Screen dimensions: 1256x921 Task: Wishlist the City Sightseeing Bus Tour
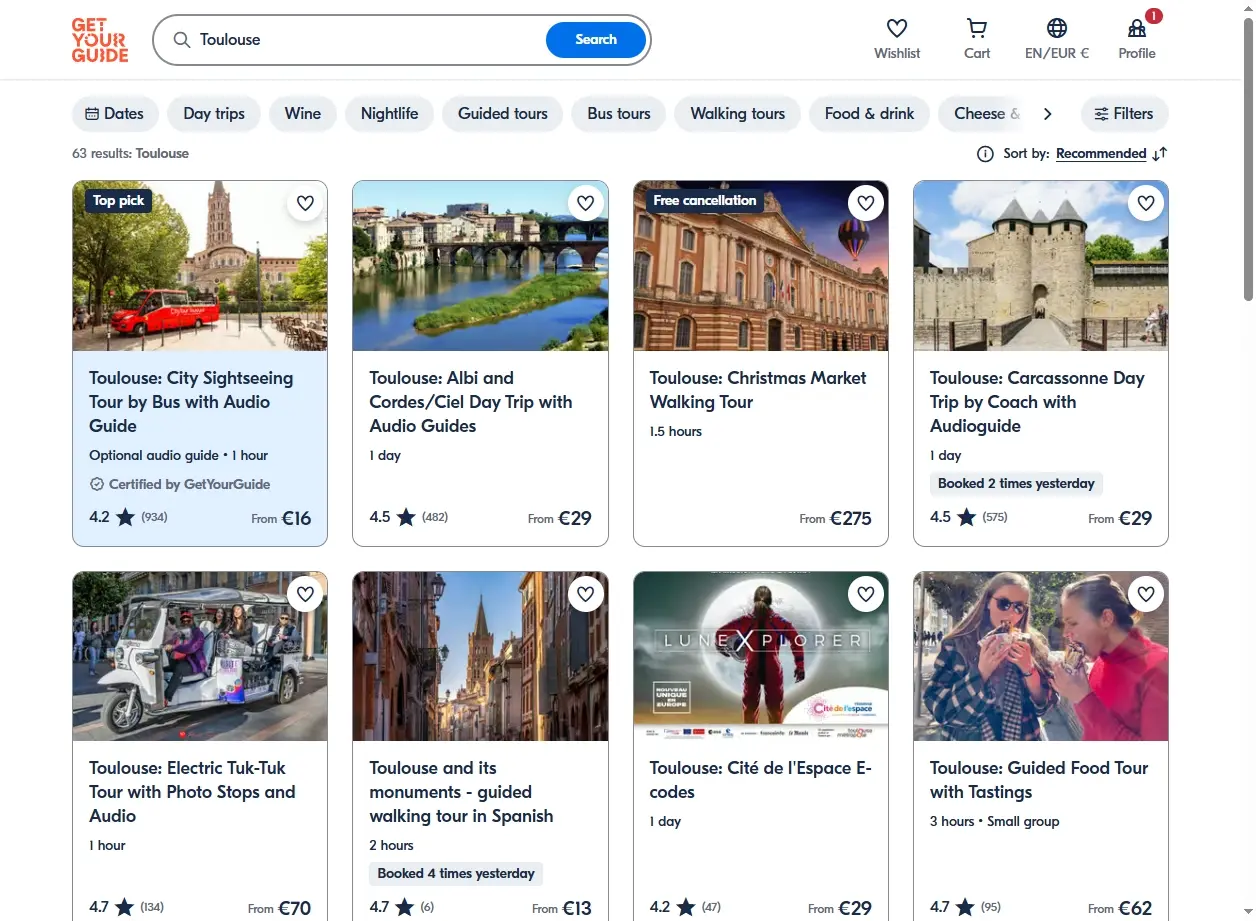pos(306,203)
